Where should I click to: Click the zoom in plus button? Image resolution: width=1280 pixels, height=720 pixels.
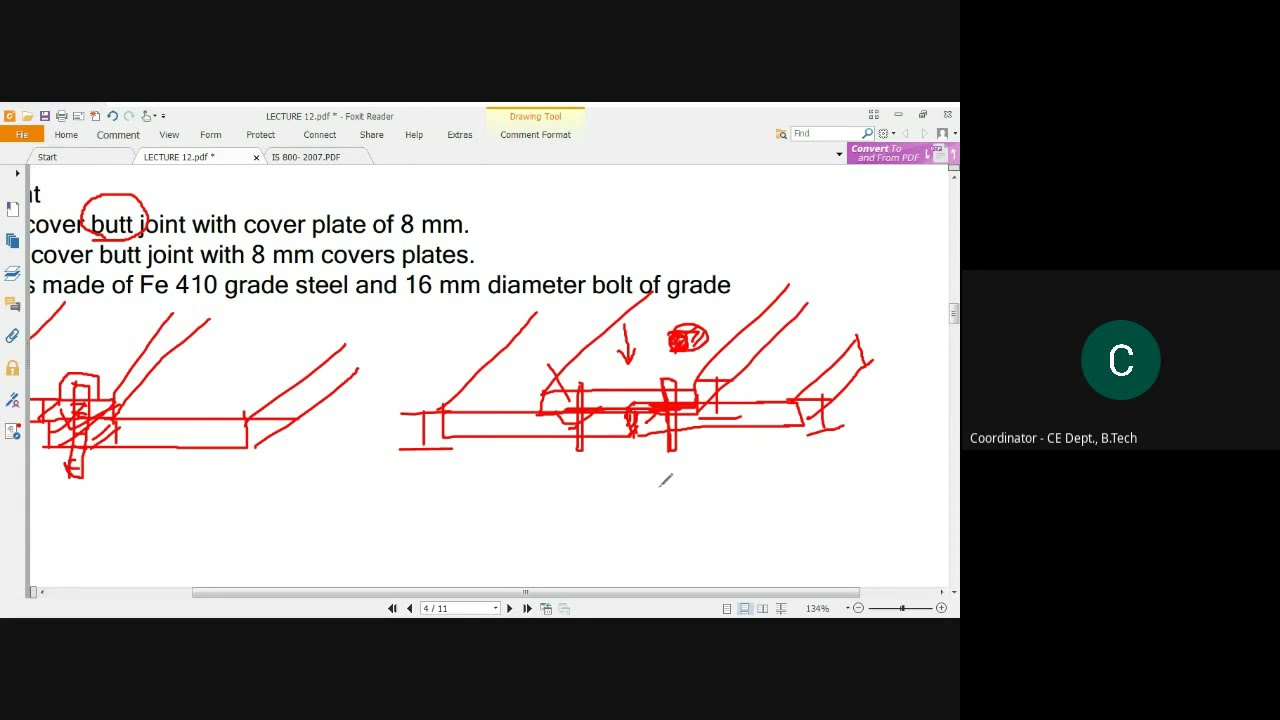click(x=941, y=608)
